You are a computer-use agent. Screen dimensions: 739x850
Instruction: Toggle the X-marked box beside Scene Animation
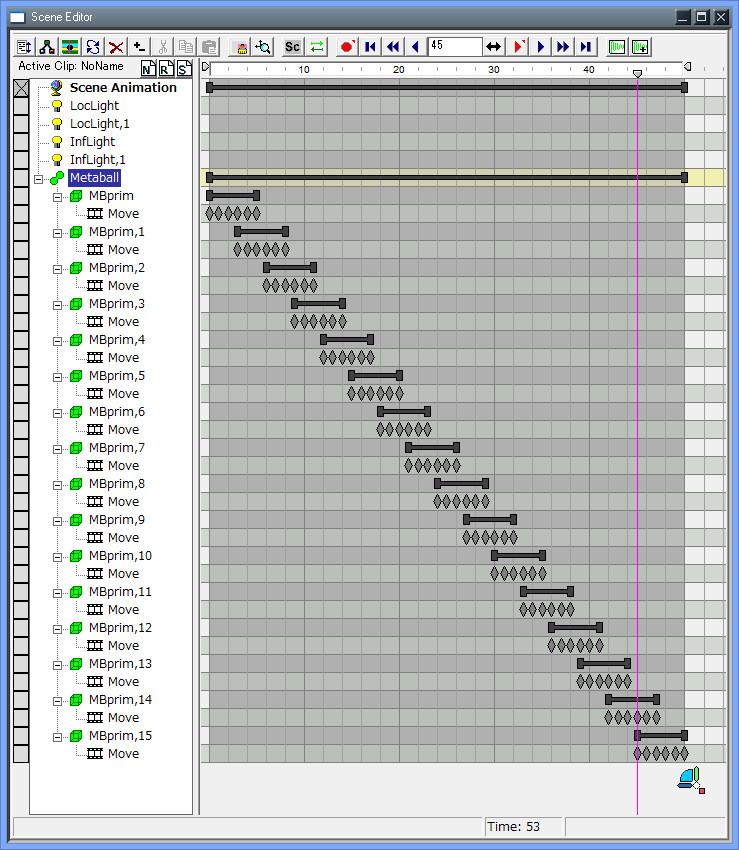(21, 88)
